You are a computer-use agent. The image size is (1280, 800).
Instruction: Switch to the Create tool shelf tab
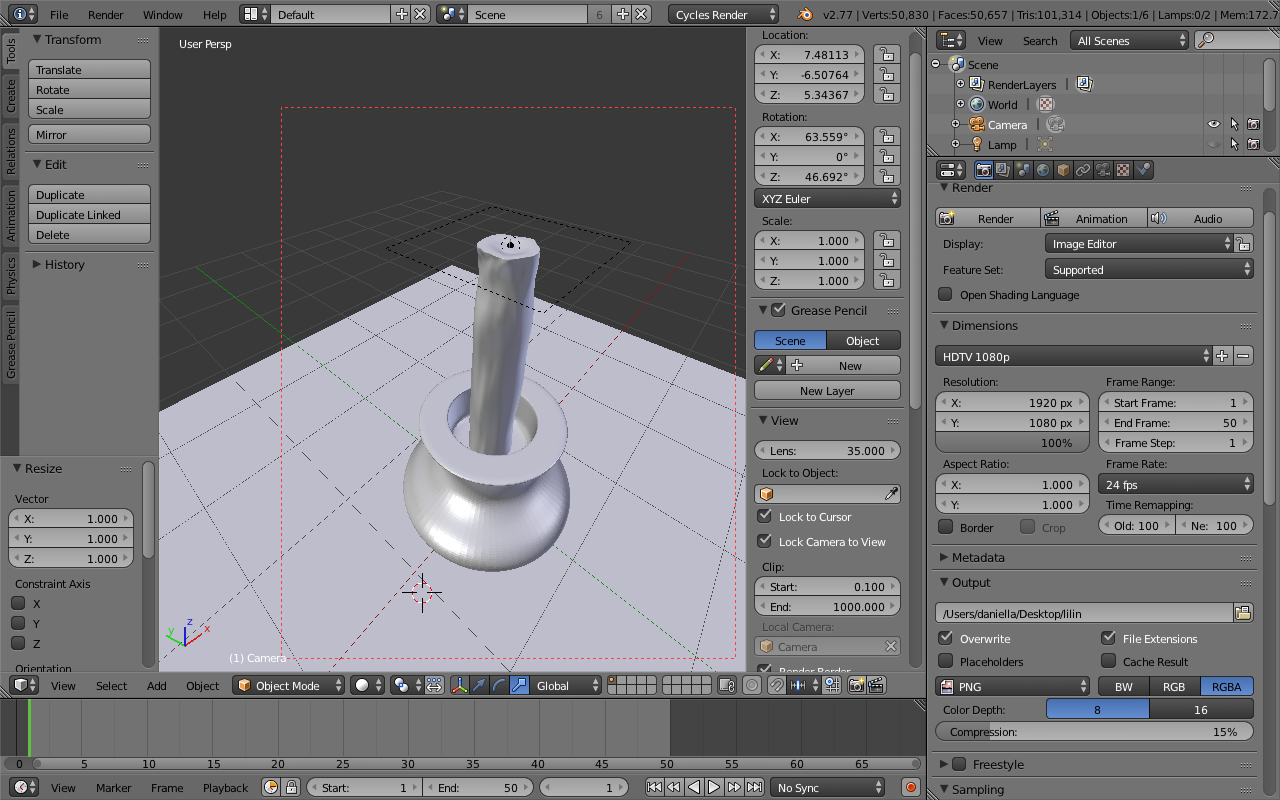pos(11,95)
